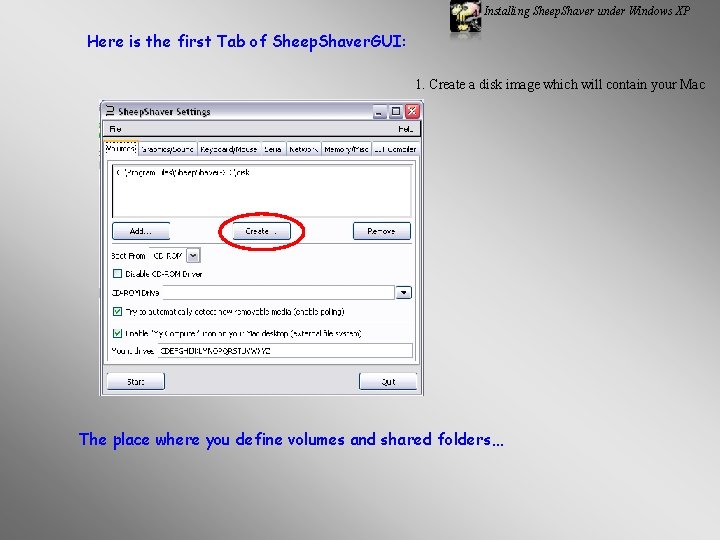Click the SheepShaver Settings title bar icon
The height and width of the screenshot is (540, 720).
[110, 111]
